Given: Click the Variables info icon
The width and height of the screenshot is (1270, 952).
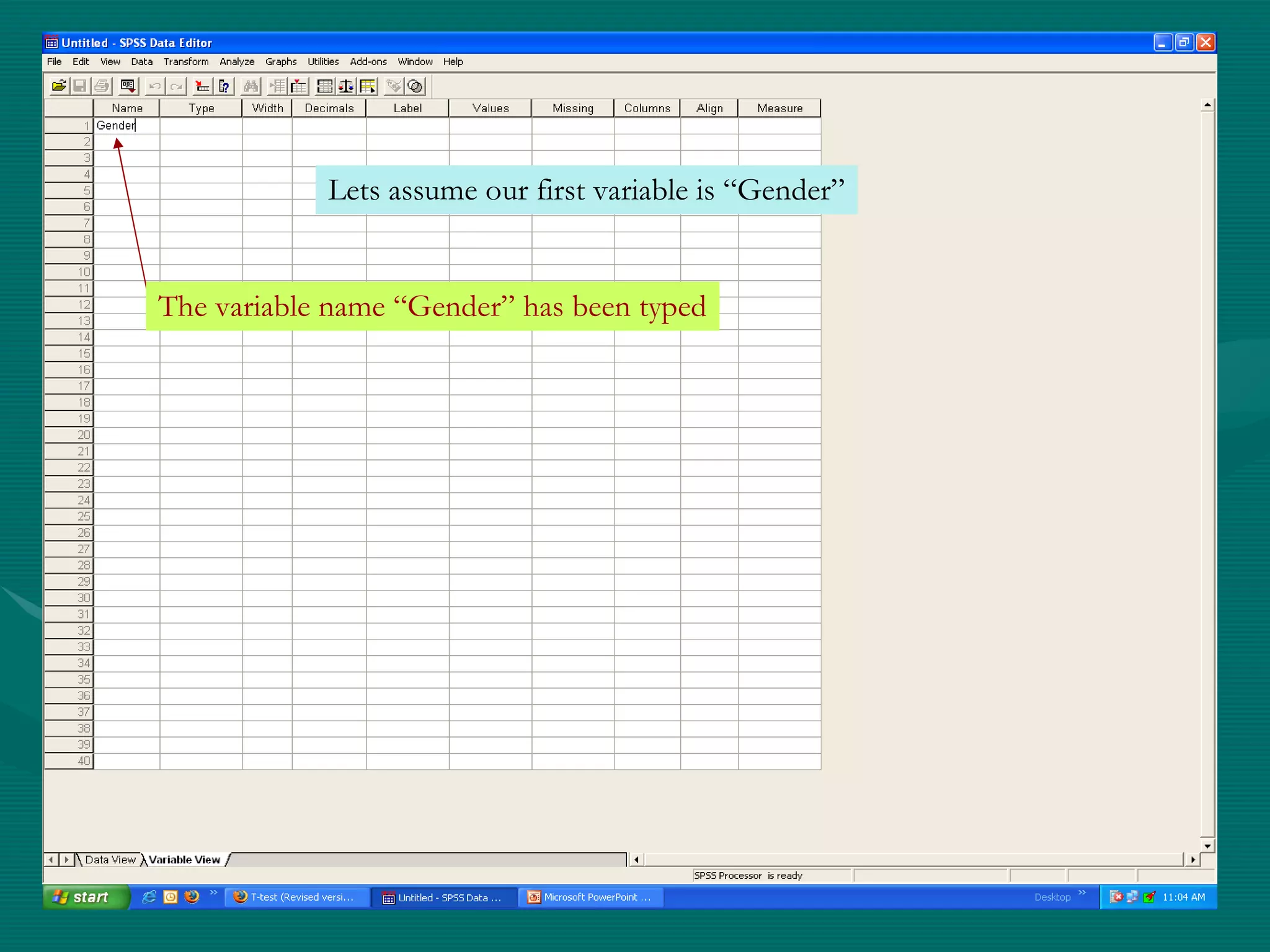Looking at the screenshot, I should [x=224, y=86].
